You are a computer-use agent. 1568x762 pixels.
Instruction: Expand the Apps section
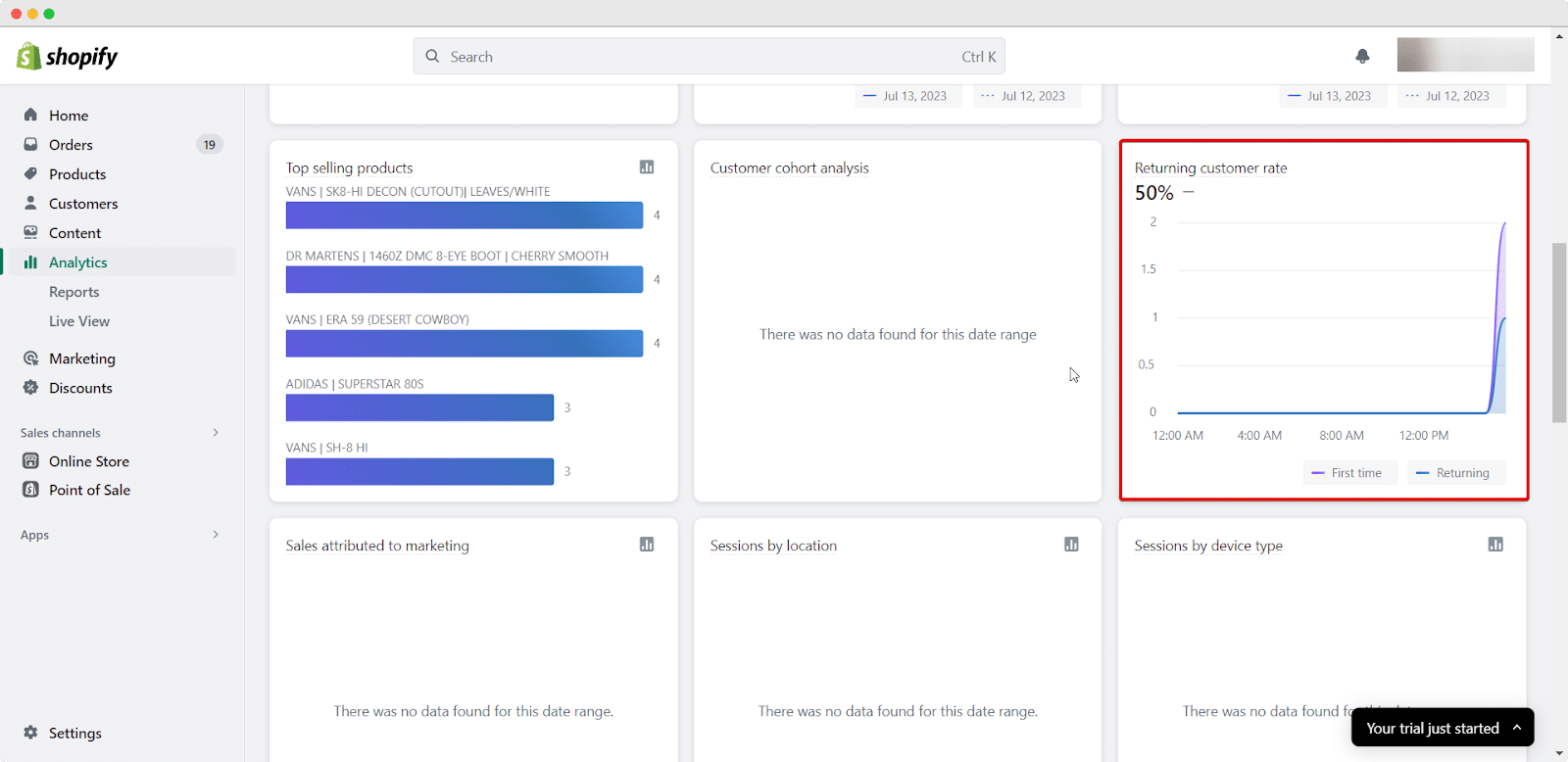pyautogui.click(x=216, y=534)
